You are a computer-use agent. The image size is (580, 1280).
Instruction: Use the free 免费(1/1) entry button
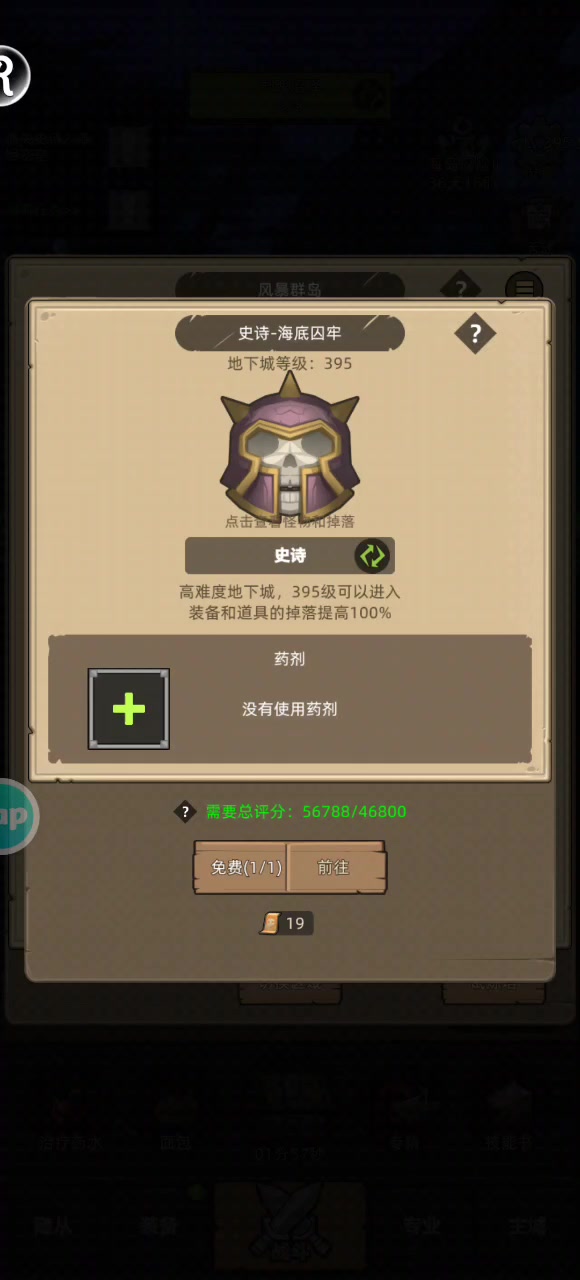pyautogui.click(x=241, y=867)
